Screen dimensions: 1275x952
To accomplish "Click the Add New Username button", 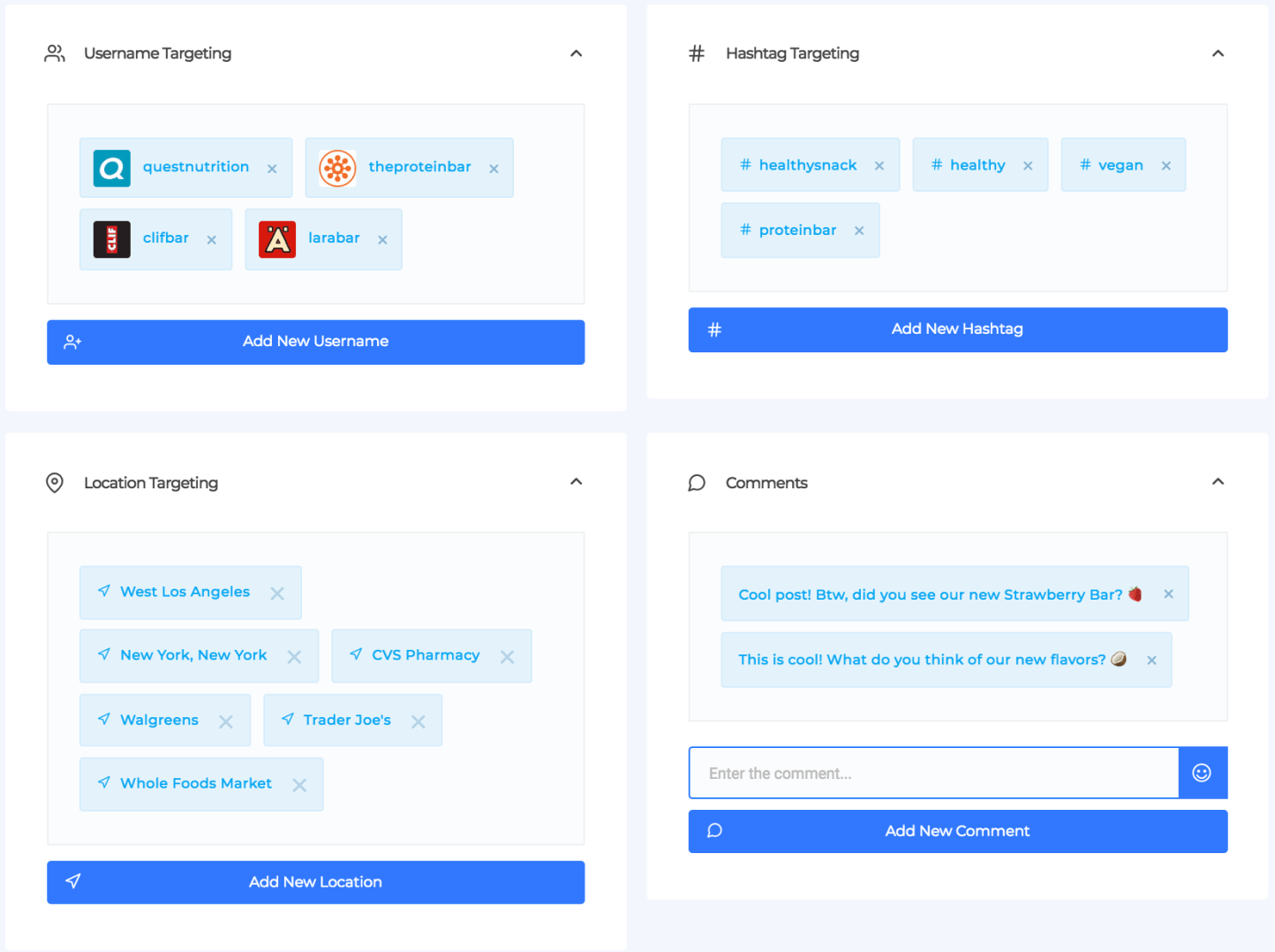I will point(315,342).
